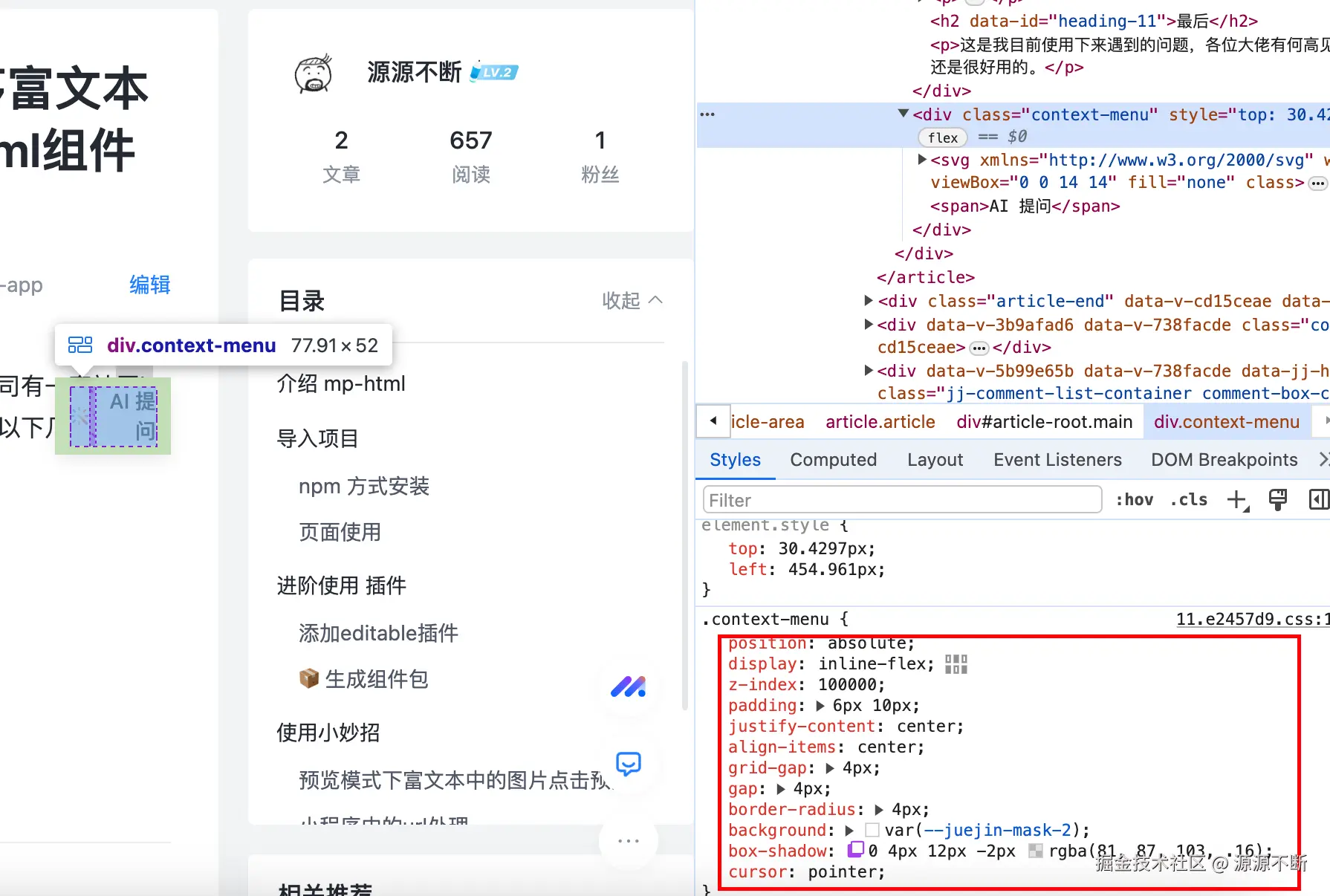Click the LV.2 level badge

(494, 71)
